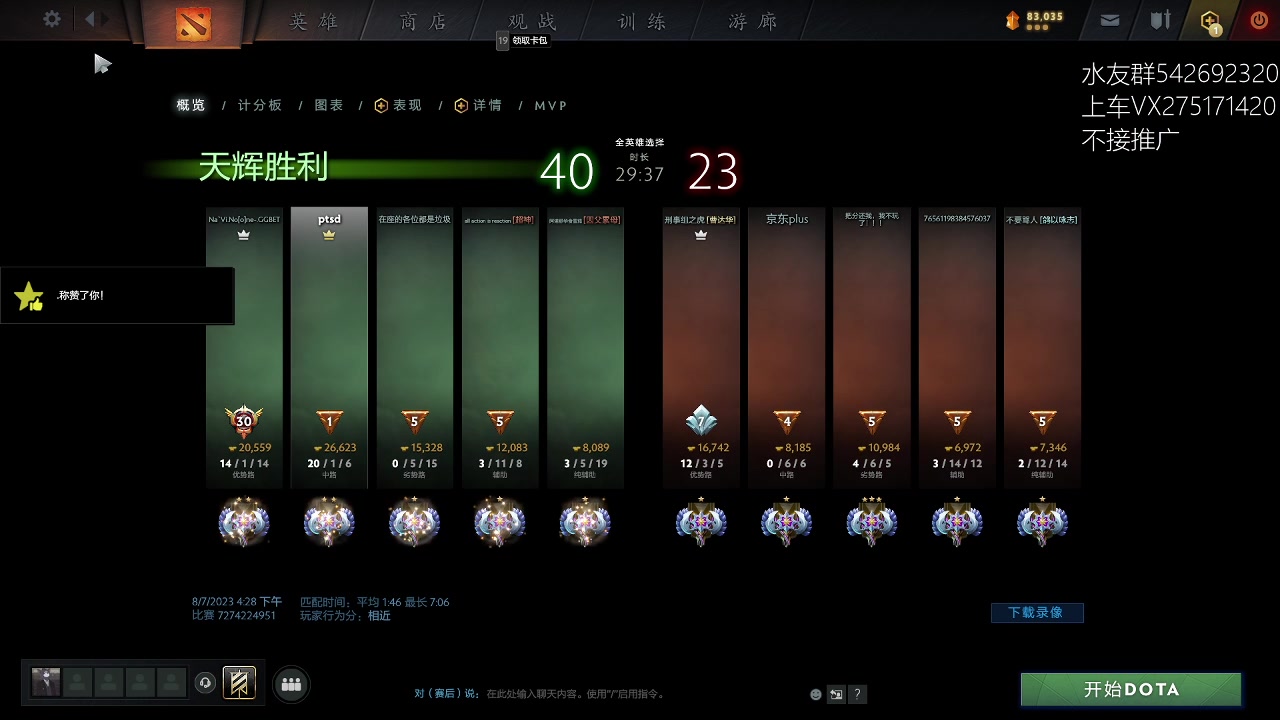This screenshot has height=720, width=1280.
Task: Go back with the left arrow
Action: pos(89,19)
